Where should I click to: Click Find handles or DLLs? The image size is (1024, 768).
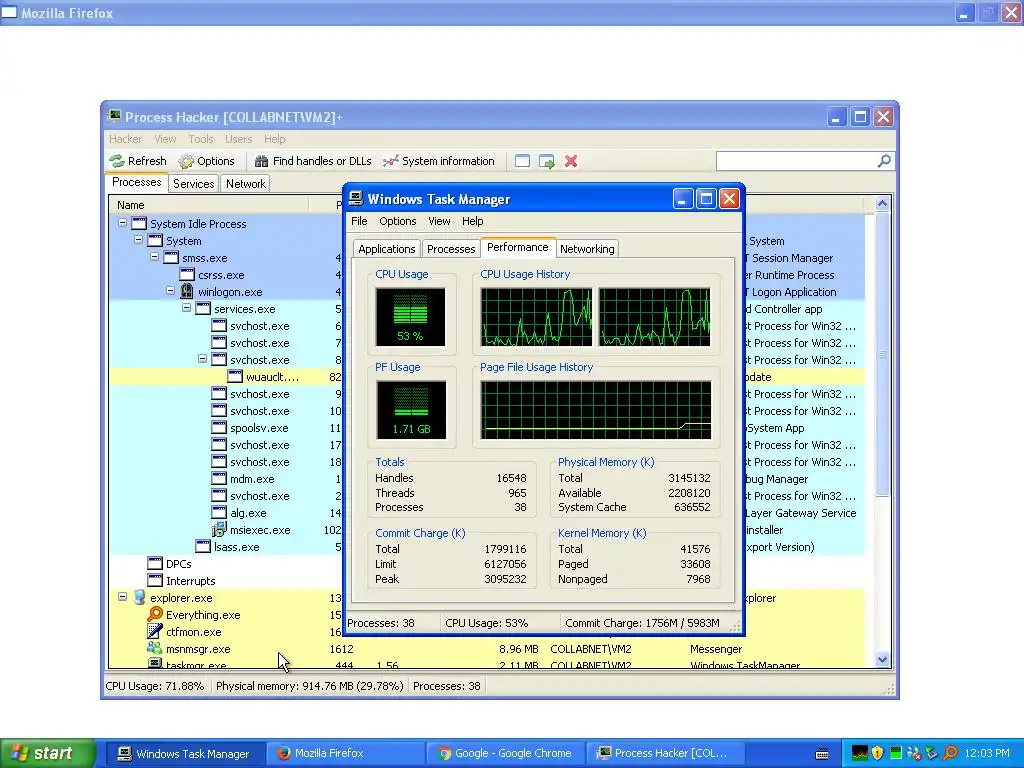pos(313,161)
